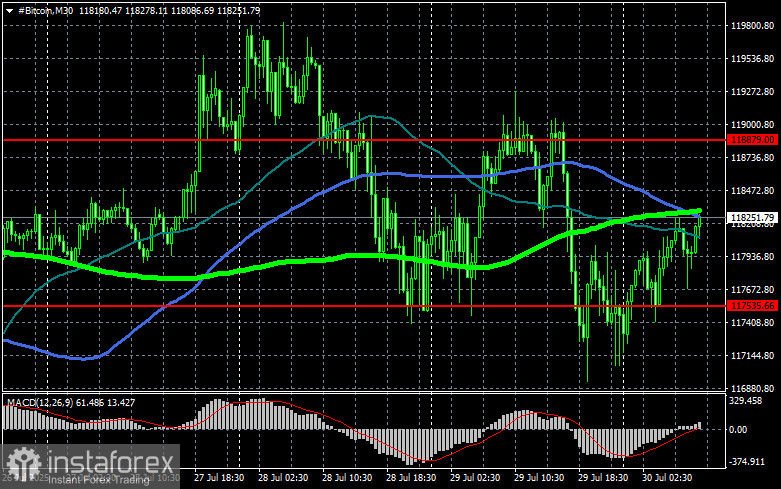
Task: Click the 117535.66 red support price label
Action: pyautogui.click(x=752, y=306)
